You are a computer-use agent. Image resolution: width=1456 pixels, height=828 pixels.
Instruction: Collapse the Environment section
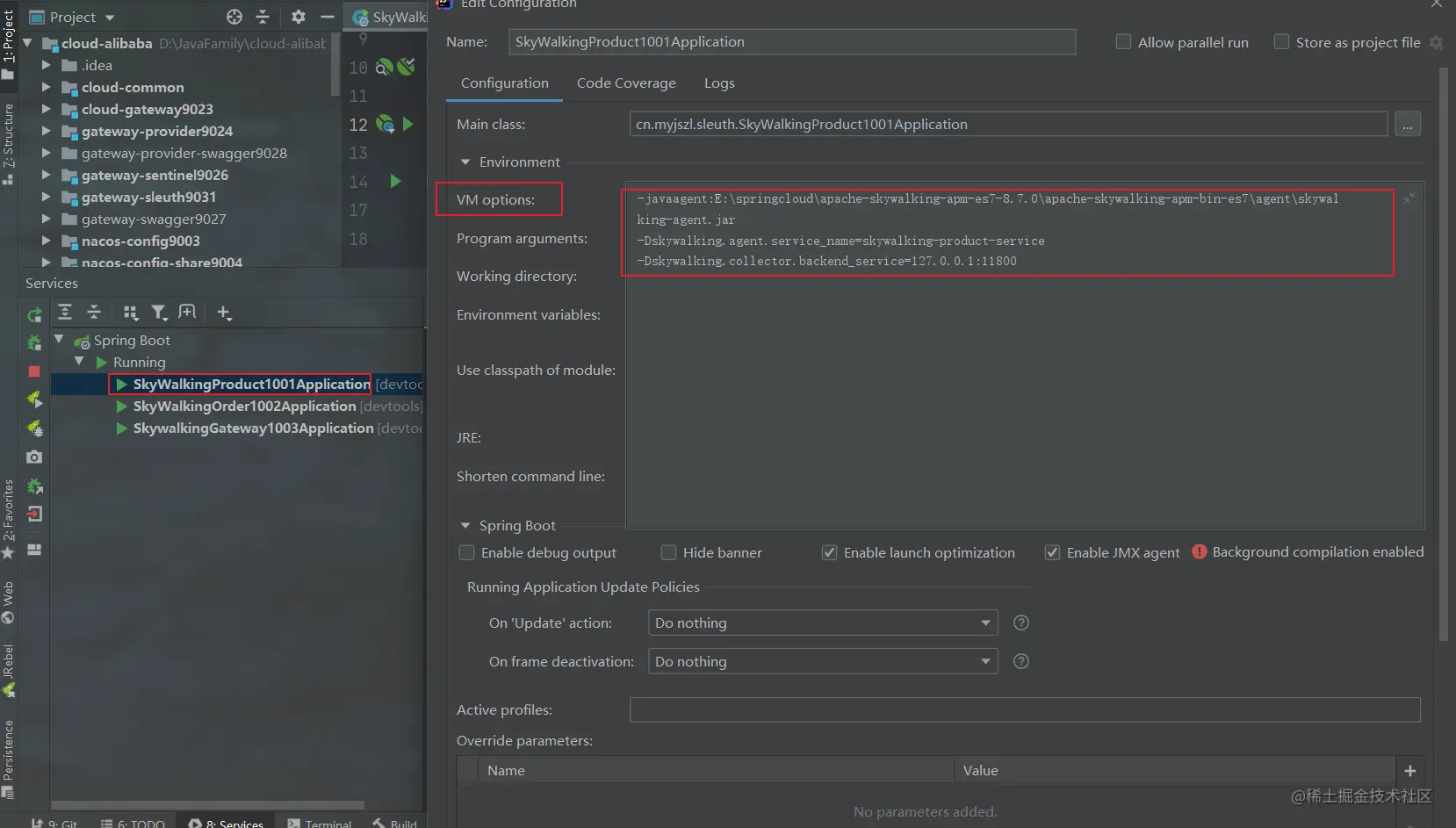click(x=465, y=162)
